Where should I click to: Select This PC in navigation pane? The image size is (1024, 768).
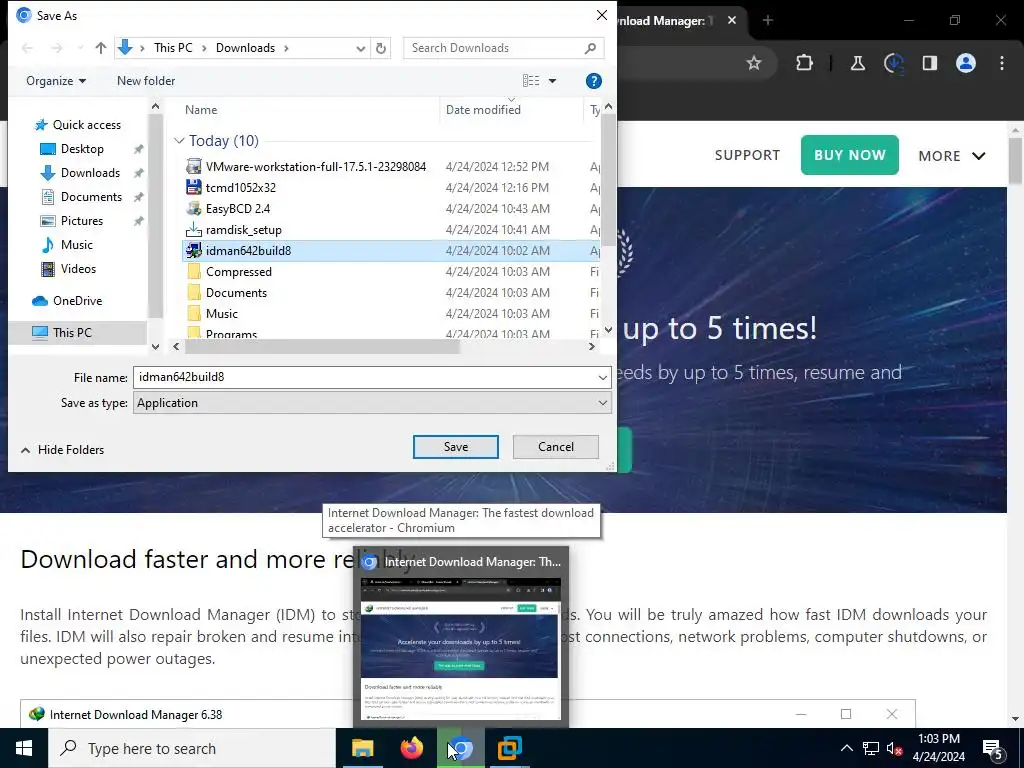(x=72, y=332)
